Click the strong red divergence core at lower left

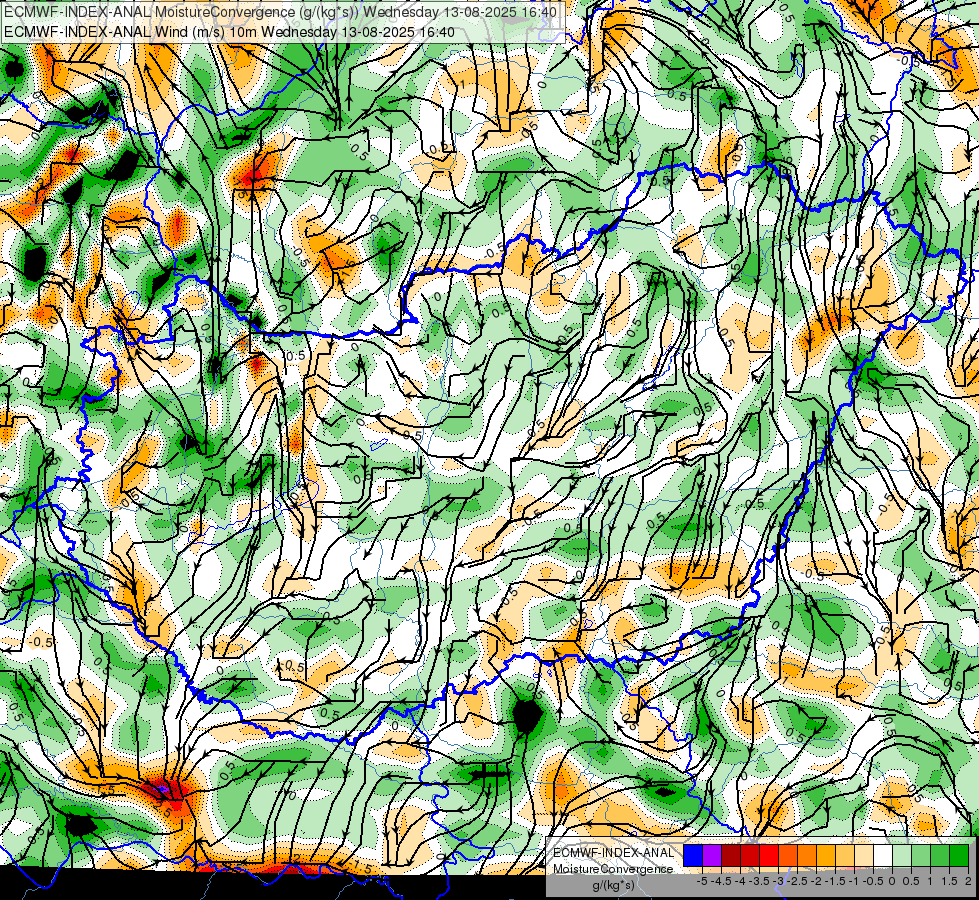pos(164,792)
